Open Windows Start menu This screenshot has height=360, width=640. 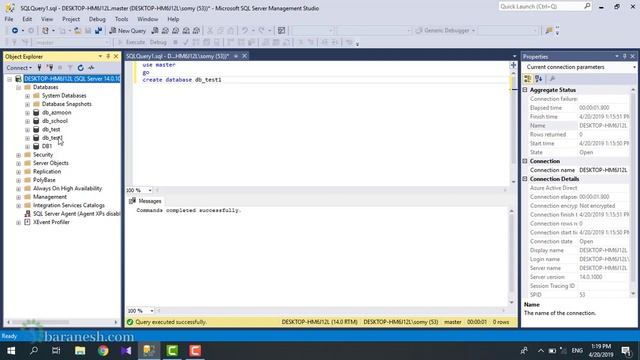[x=11, y=351]
